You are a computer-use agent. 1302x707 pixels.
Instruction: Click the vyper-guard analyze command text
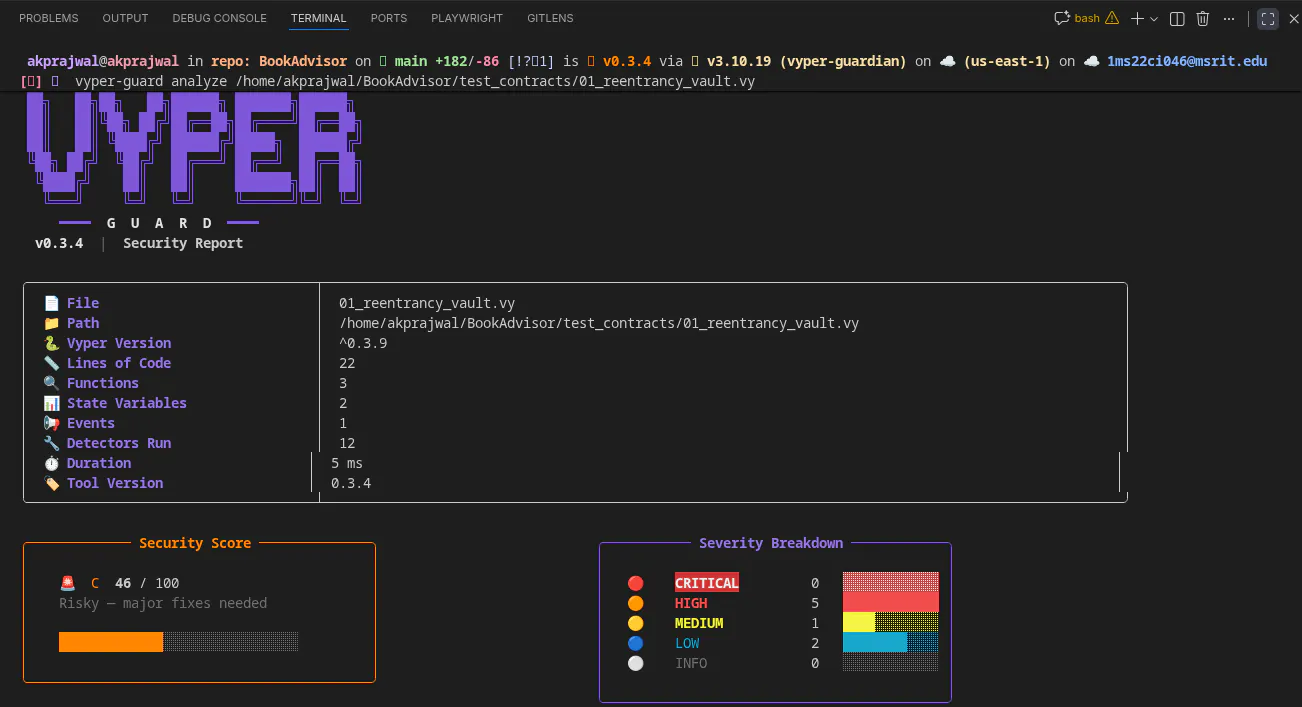(x=415, y=81)
